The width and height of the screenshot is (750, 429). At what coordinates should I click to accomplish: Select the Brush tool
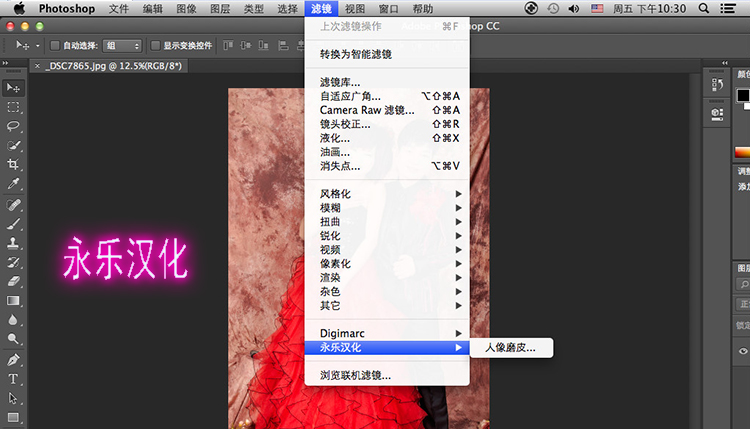tap(14, 224)
